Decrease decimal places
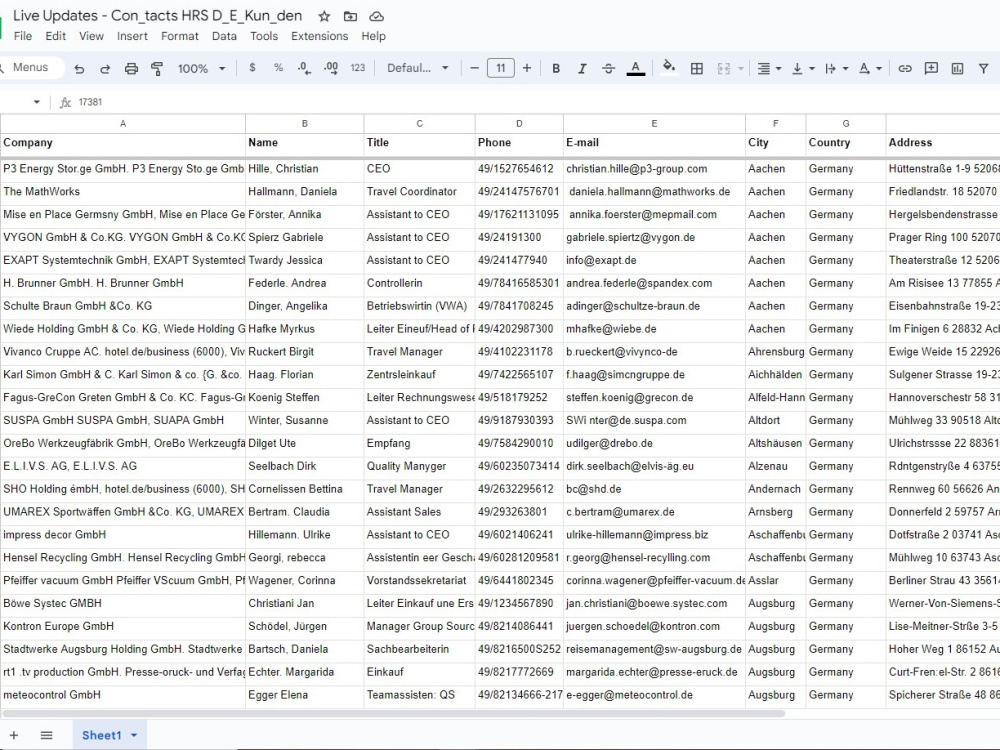1000x750 pixels. tap(304, 68)
